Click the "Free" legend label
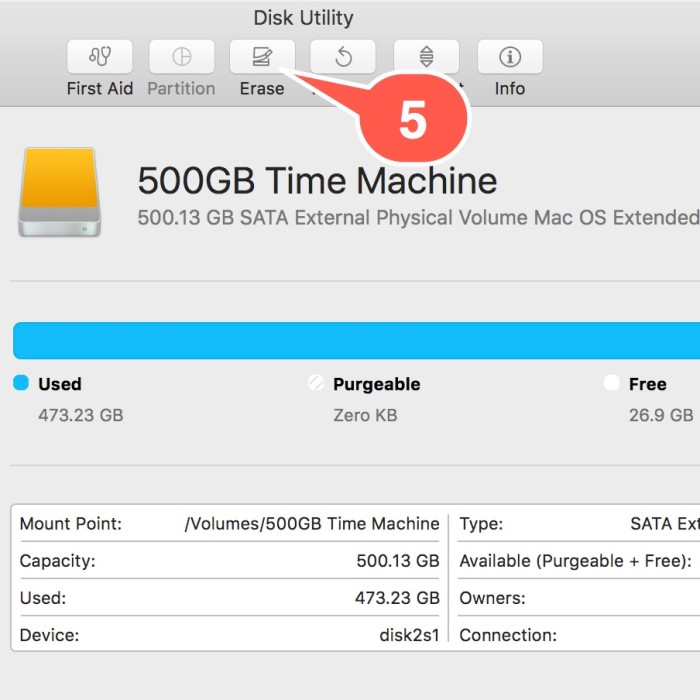 [x=648, y=384]
